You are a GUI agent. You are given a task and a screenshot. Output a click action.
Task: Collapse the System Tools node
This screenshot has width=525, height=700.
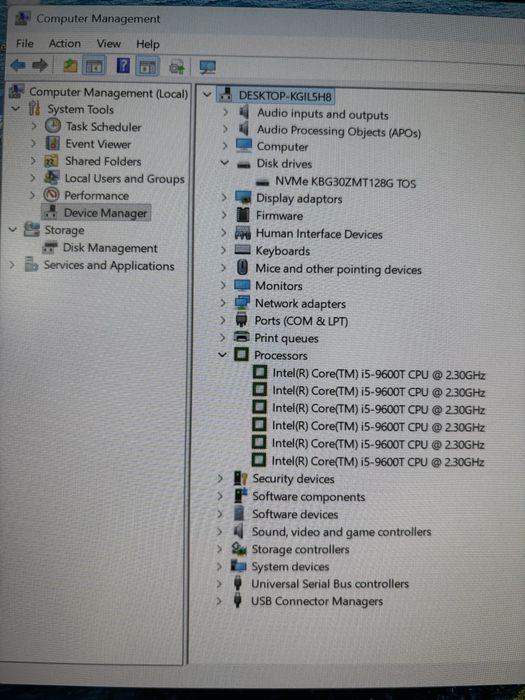pyautogui.click(x=15, y=108)
